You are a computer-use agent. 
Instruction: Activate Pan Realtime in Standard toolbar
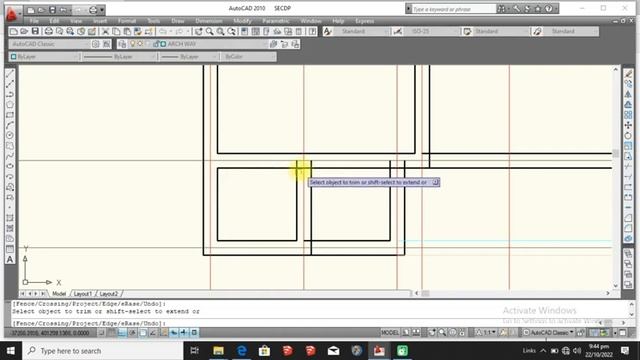(198, 31)
